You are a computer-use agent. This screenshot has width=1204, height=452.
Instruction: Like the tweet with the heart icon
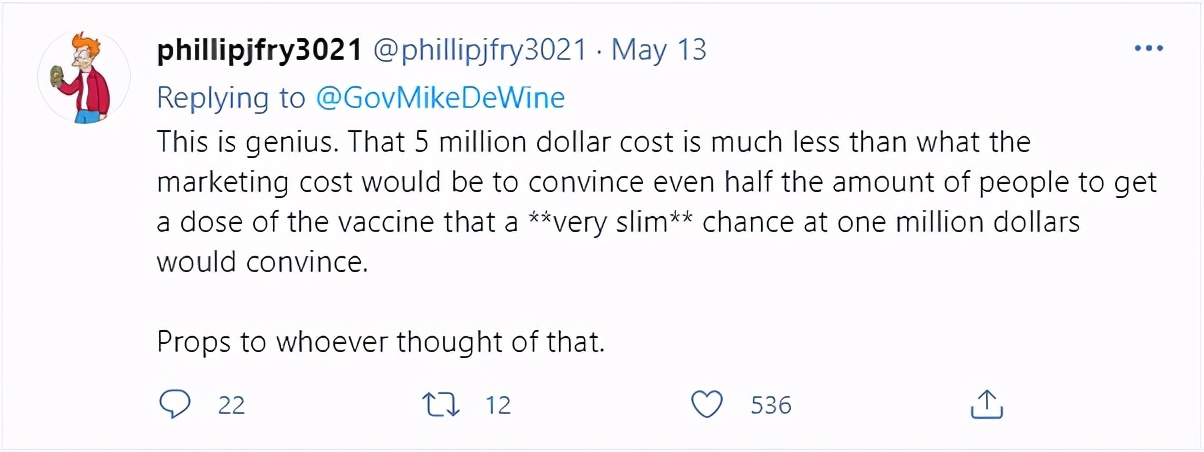pos(707,404)
